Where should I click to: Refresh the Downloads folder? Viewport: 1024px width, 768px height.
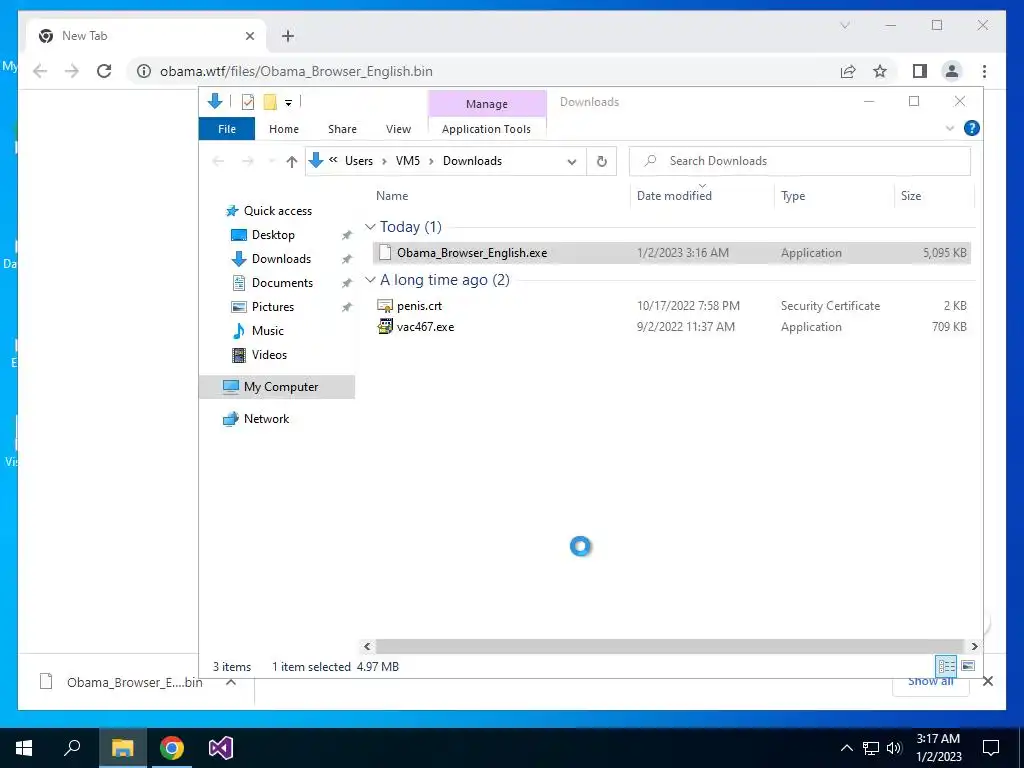[601, 161]
